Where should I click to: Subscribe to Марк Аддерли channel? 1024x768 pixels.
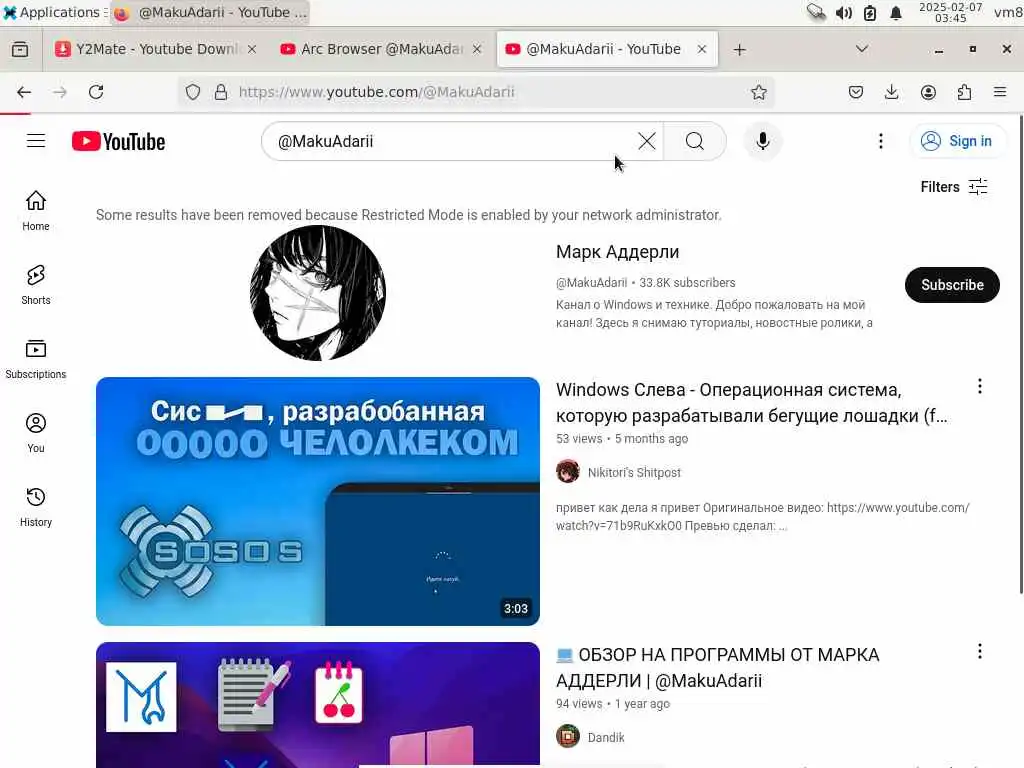pos(952,285)
